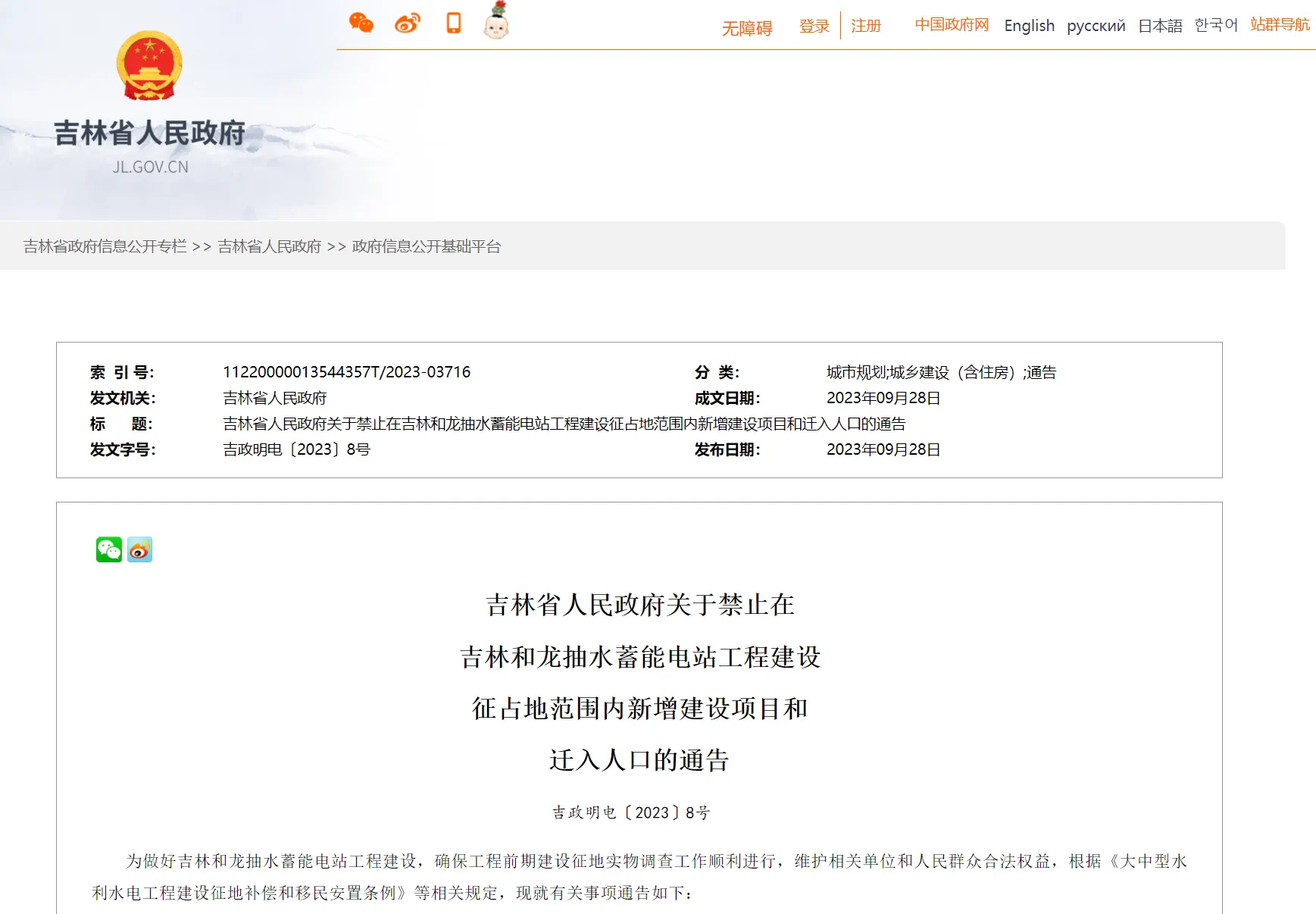Image resolution: width=1316 pixels, height=914 pixels.
Task: Open 吉林省人民政府 breadcrumb link
Action: [x=269, y=246]
